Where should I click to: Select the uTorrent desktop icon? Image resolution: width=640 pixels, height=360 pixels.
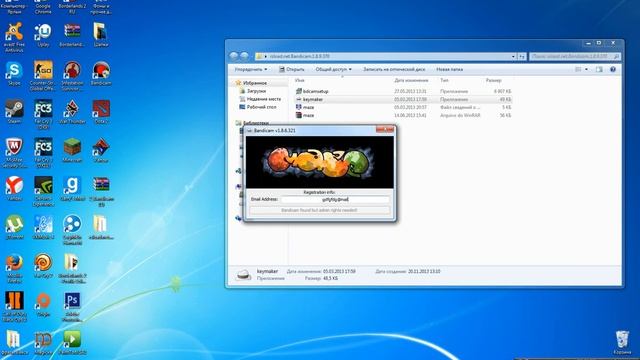click(14, 227)
